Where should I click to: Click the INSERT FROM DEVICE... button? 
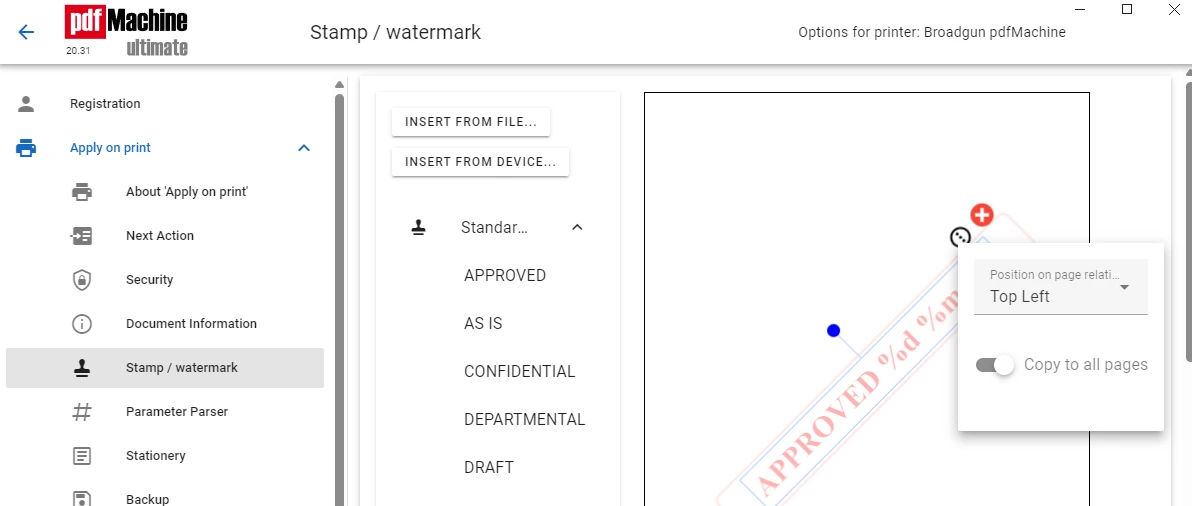pos(480,162)
